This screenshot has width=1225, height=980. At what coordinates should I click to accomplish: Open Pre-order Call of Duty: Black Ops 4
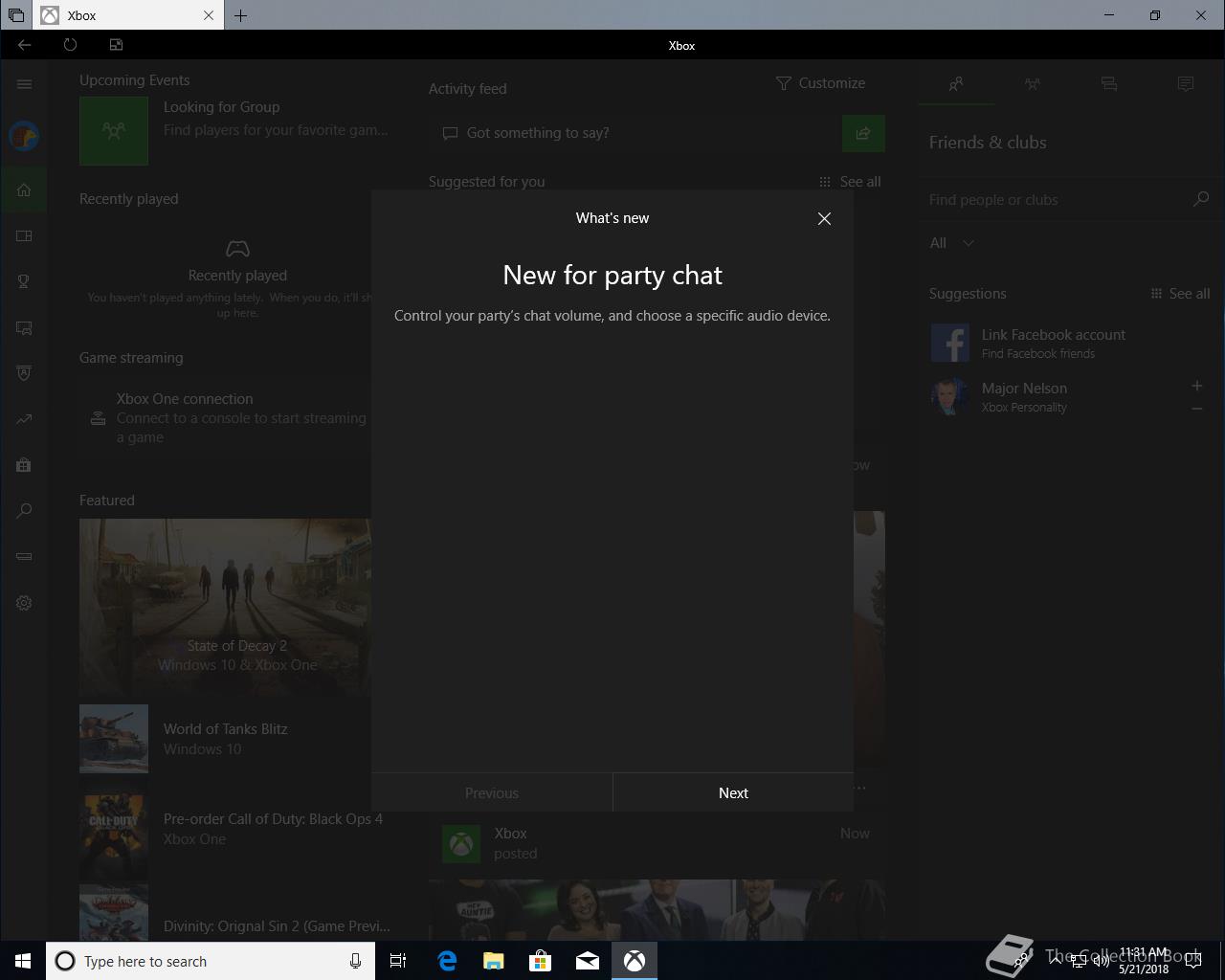pos(234,829)
